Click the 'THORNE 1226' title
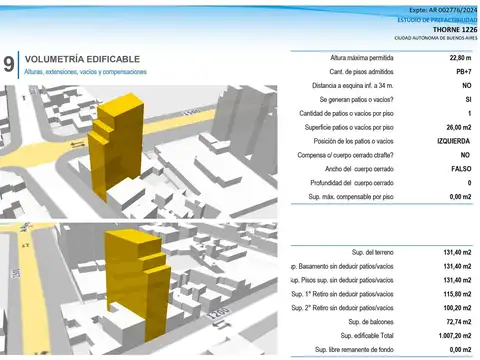This screenshot has height=360, width=480. (x=455, y=30)
